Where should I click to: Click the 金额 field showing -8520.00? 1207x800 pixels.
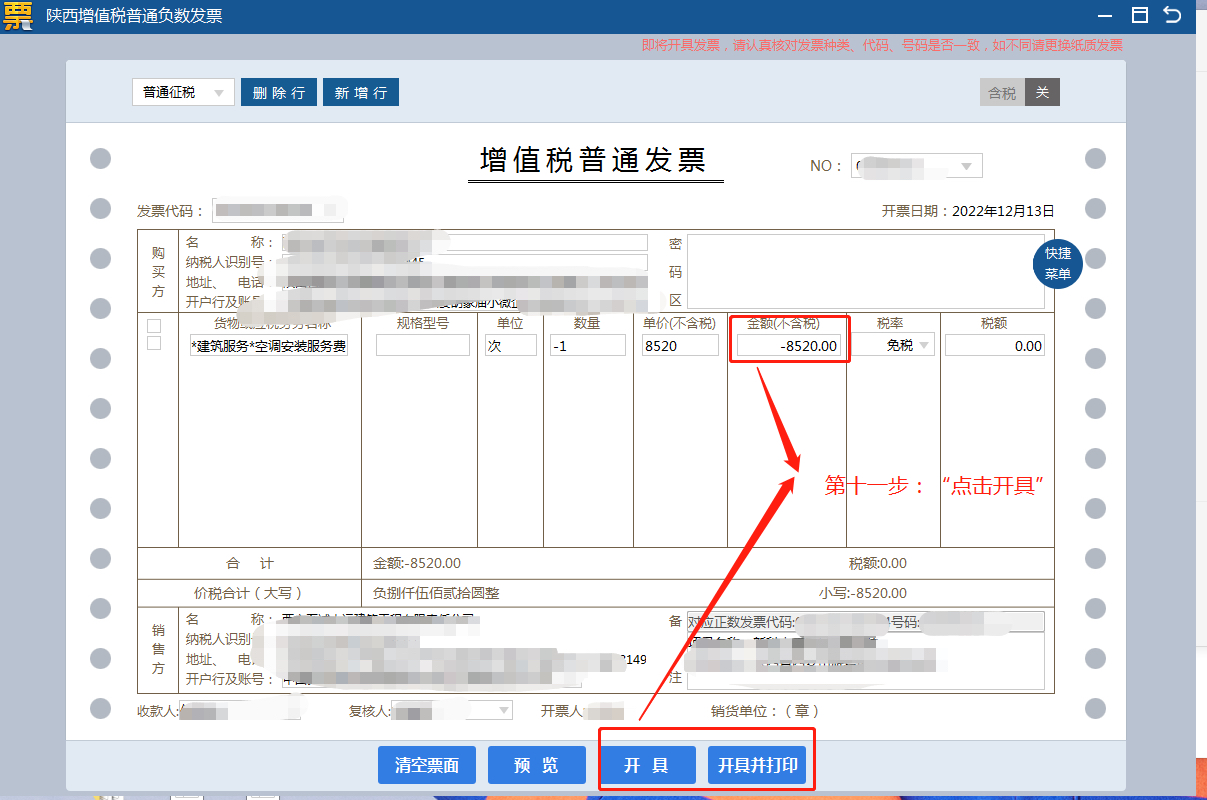coord(788,345)
